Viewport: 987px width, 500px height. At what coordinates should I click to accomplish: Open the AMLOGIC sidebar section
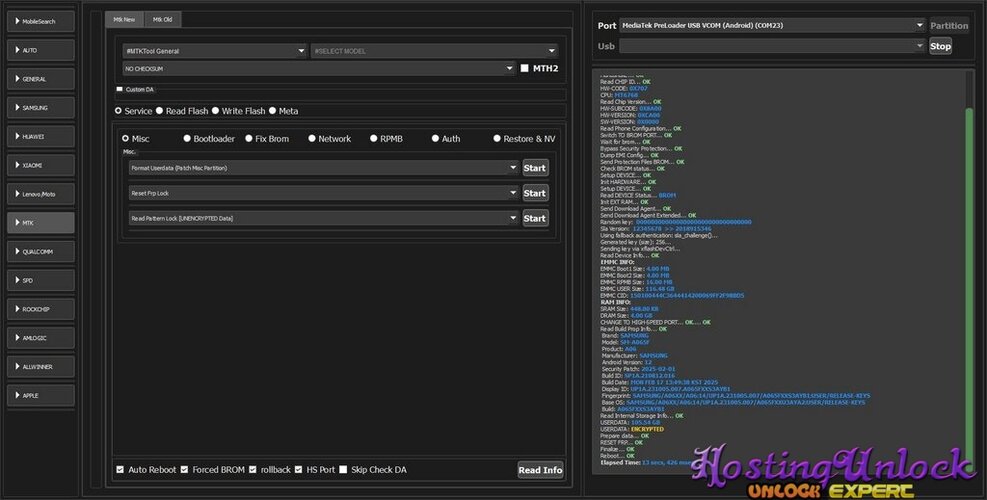[41, 338]
